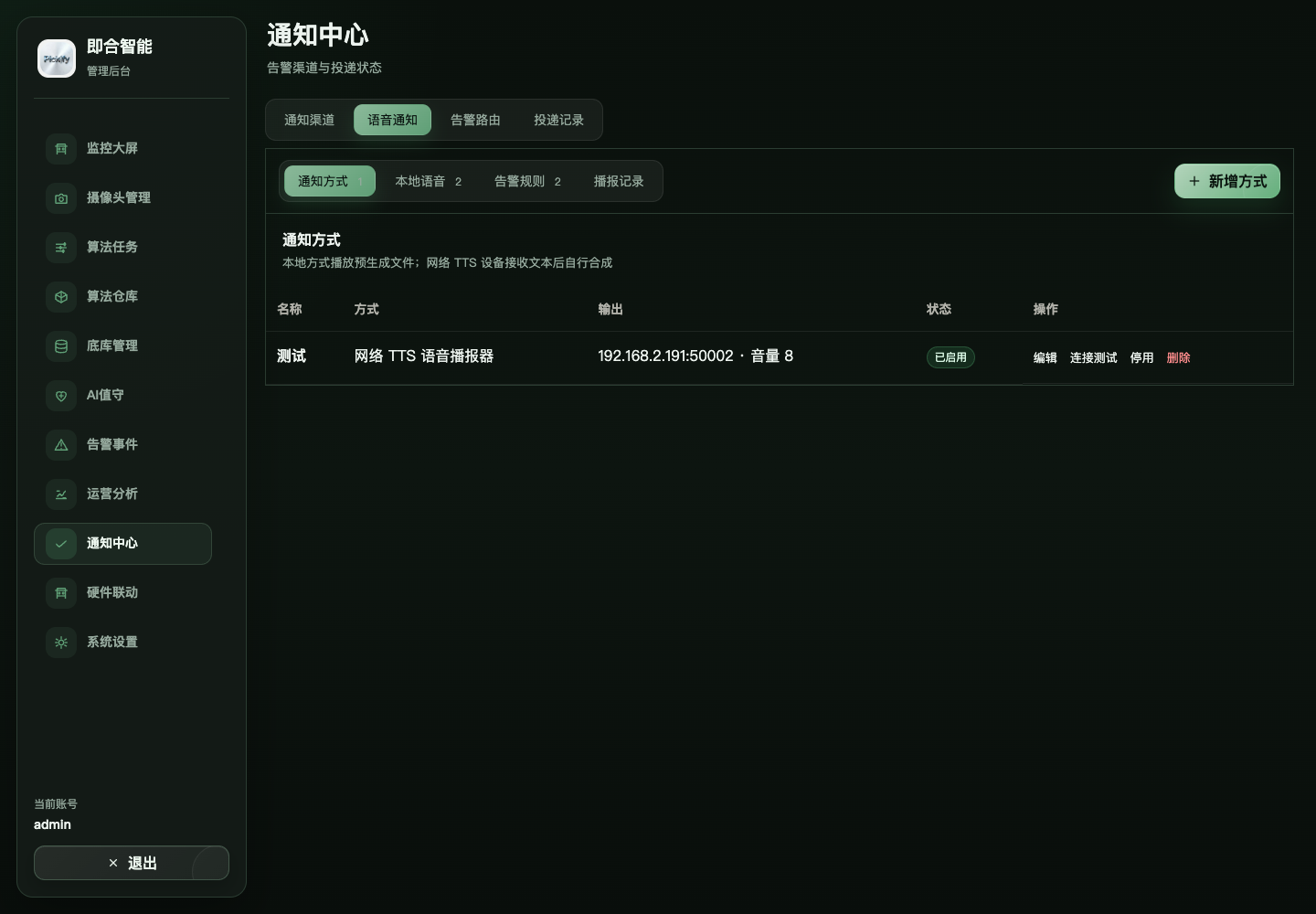Click the 硬件联动 sidebar icon
The width and height of the screenshot is (1316, 914).
click(61, 592)
